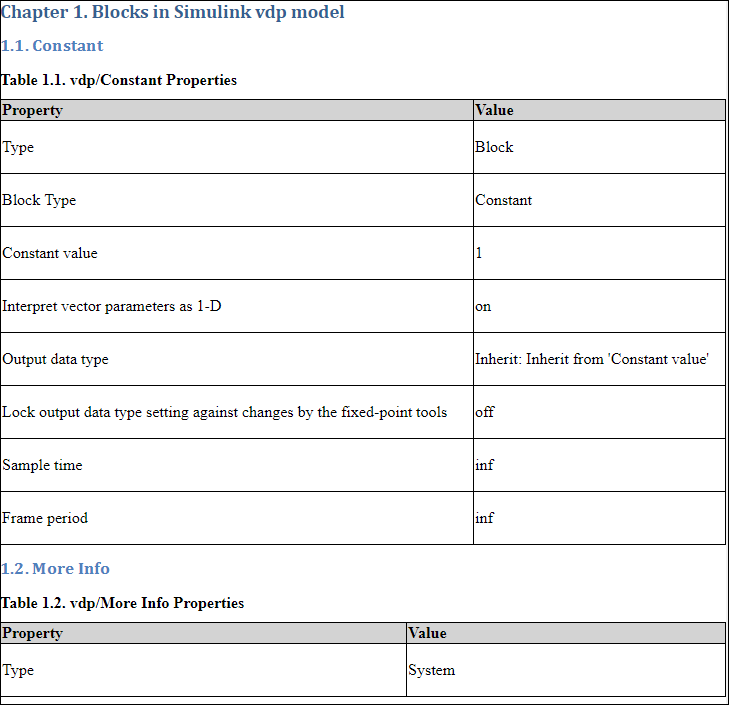729x705 pixels.
Task: Select the Table 1.2 vdp/More Info Properties caption
Action: coord(122,603)
